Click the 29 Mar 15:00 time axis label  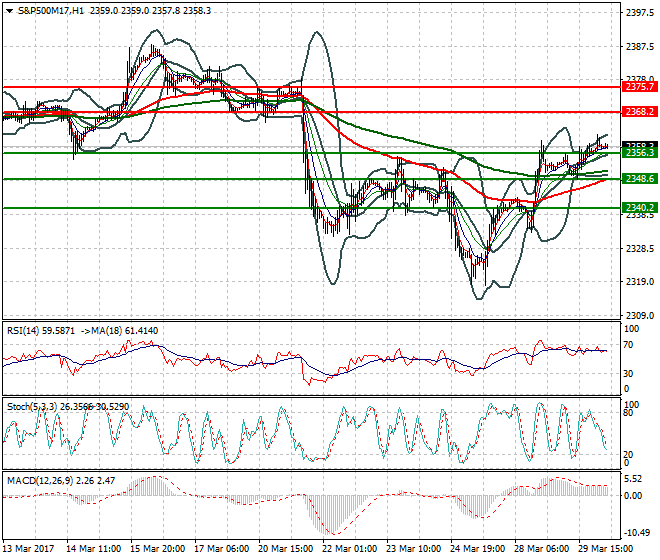coord(606,549)
